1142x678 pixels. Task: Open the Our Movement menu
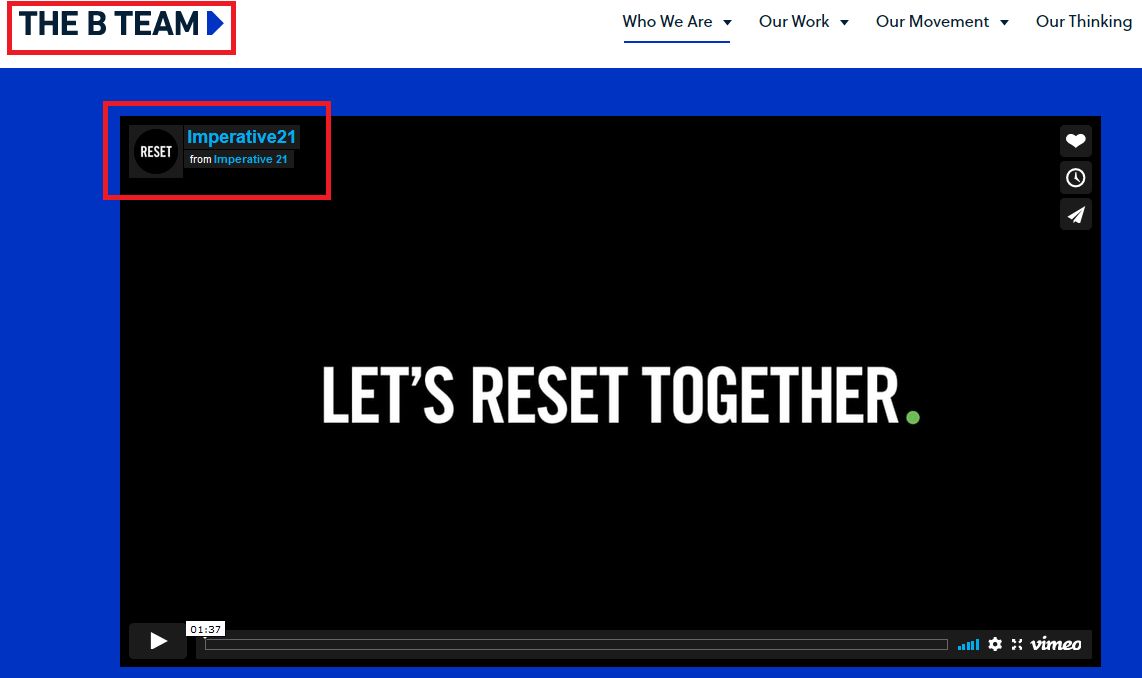pyautogui.click(x=932, y=22)
